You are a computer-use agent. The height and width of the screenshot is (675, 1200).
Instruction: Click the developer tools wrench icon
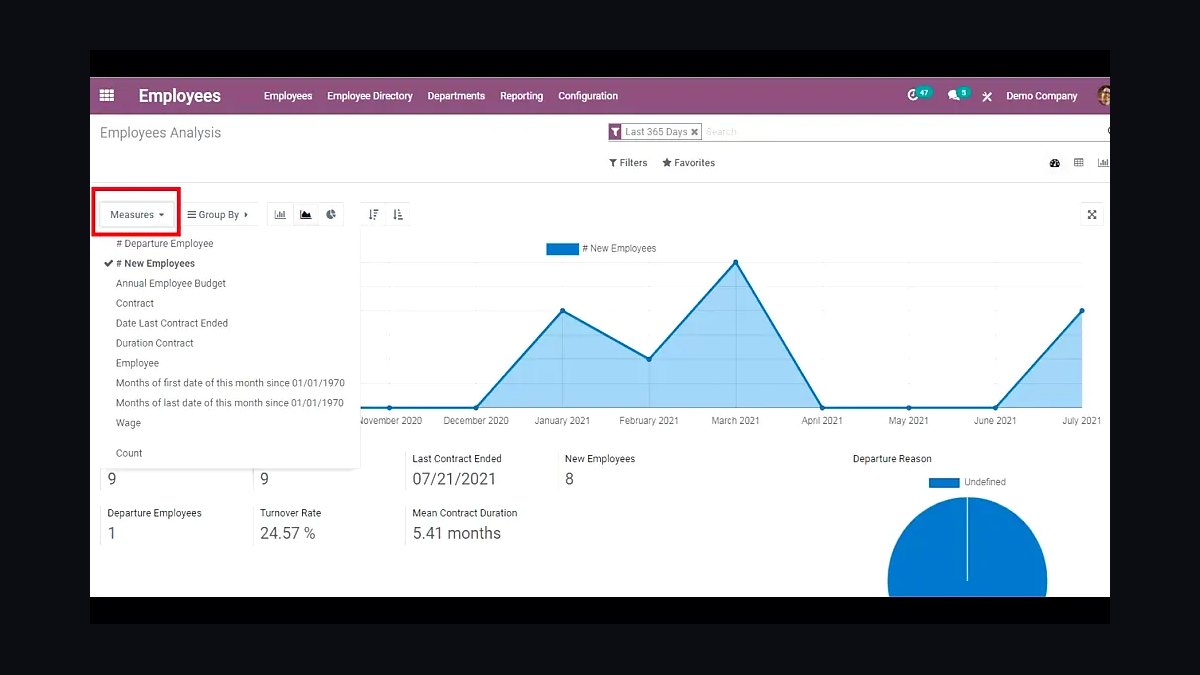[987, 97]
